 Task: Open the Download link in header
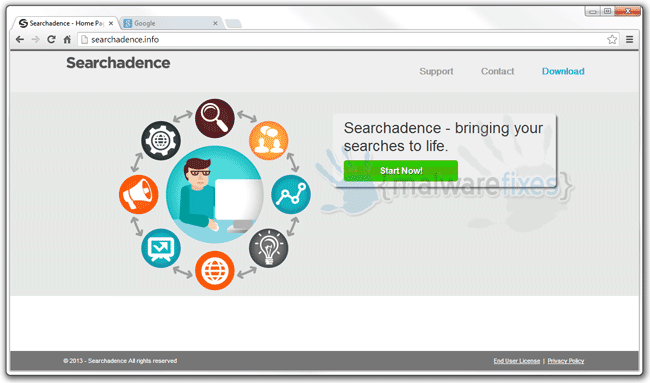tap(563, 71)
